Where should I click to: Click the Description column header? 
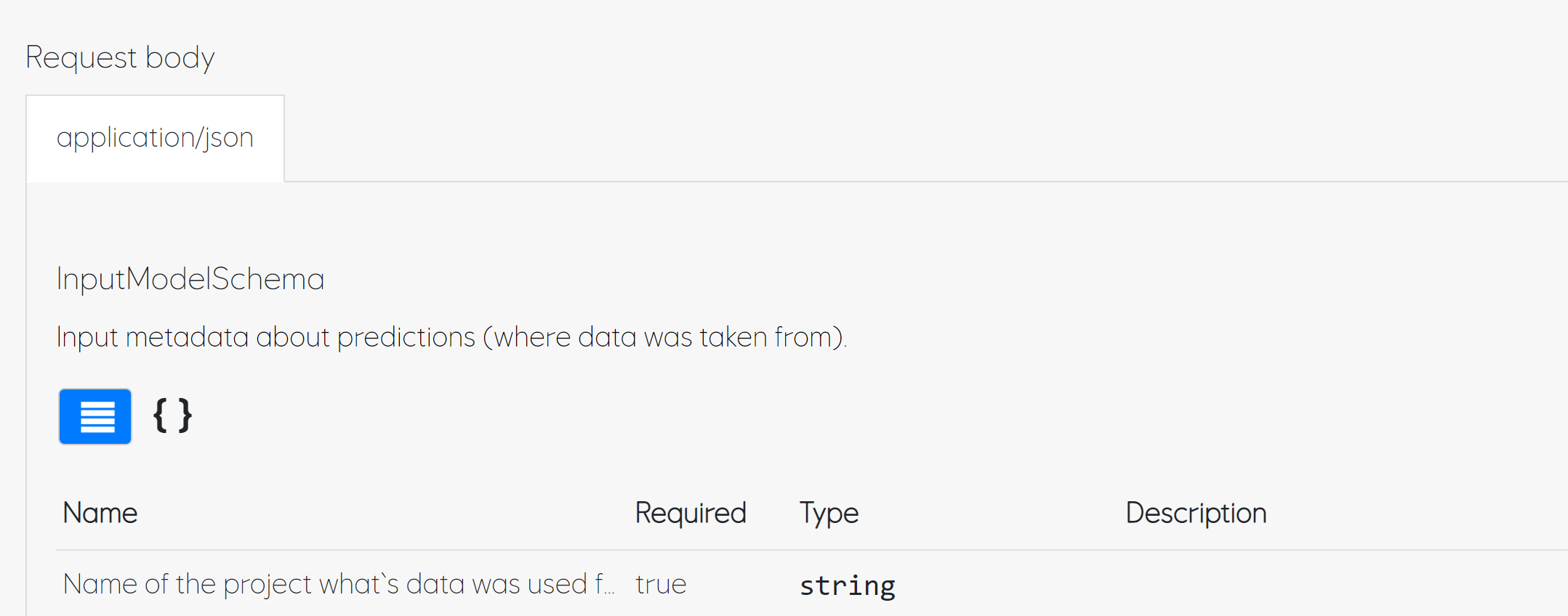tap(1195, 513)
